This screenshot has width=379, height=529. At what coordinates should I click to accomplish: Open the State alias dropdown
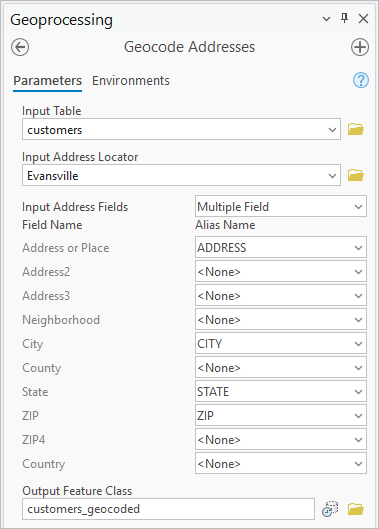click(281, 391)
